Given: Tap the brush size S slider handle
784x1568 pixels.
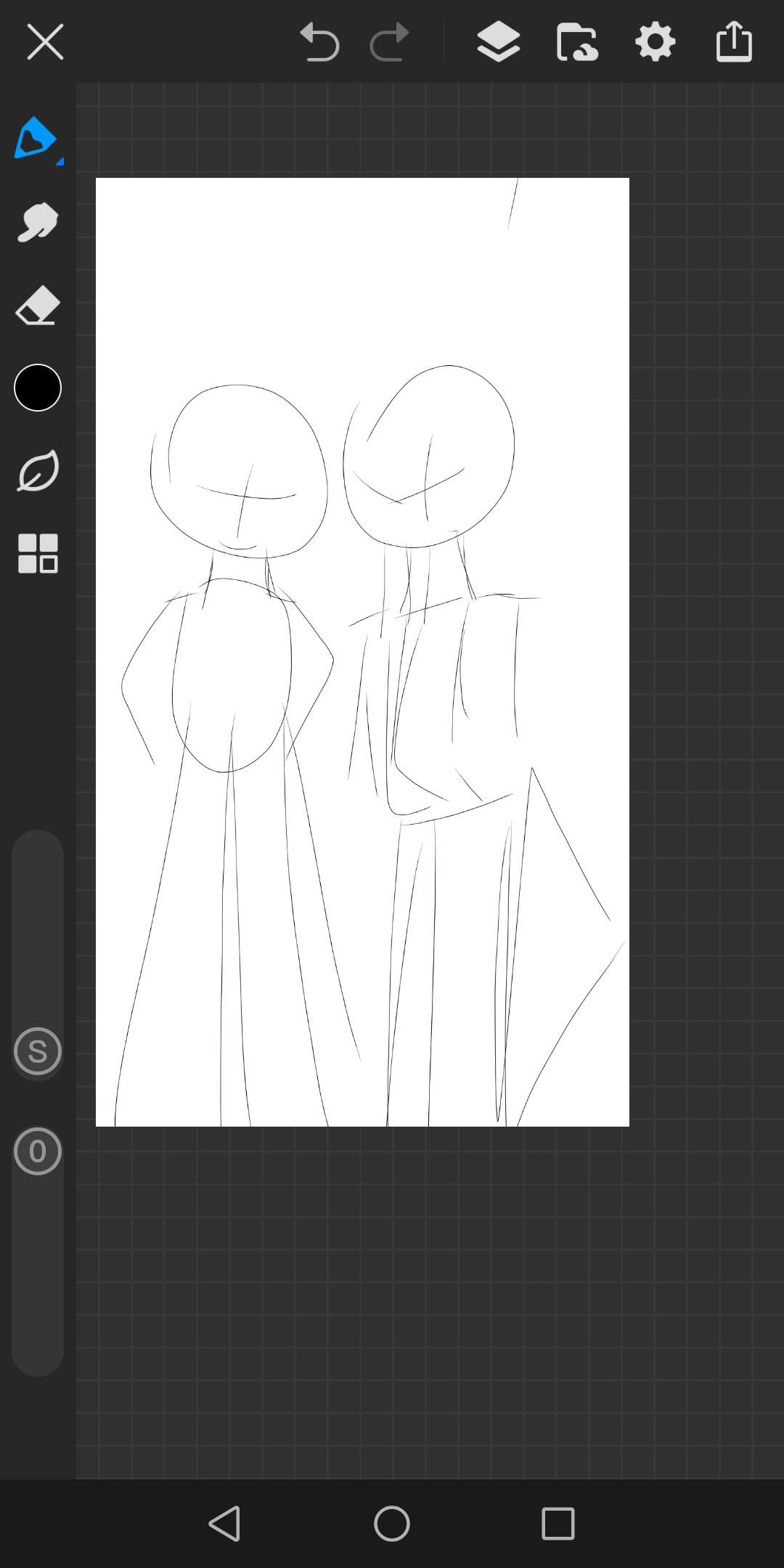Looking at the screenshot, I should pos(38,1051).
